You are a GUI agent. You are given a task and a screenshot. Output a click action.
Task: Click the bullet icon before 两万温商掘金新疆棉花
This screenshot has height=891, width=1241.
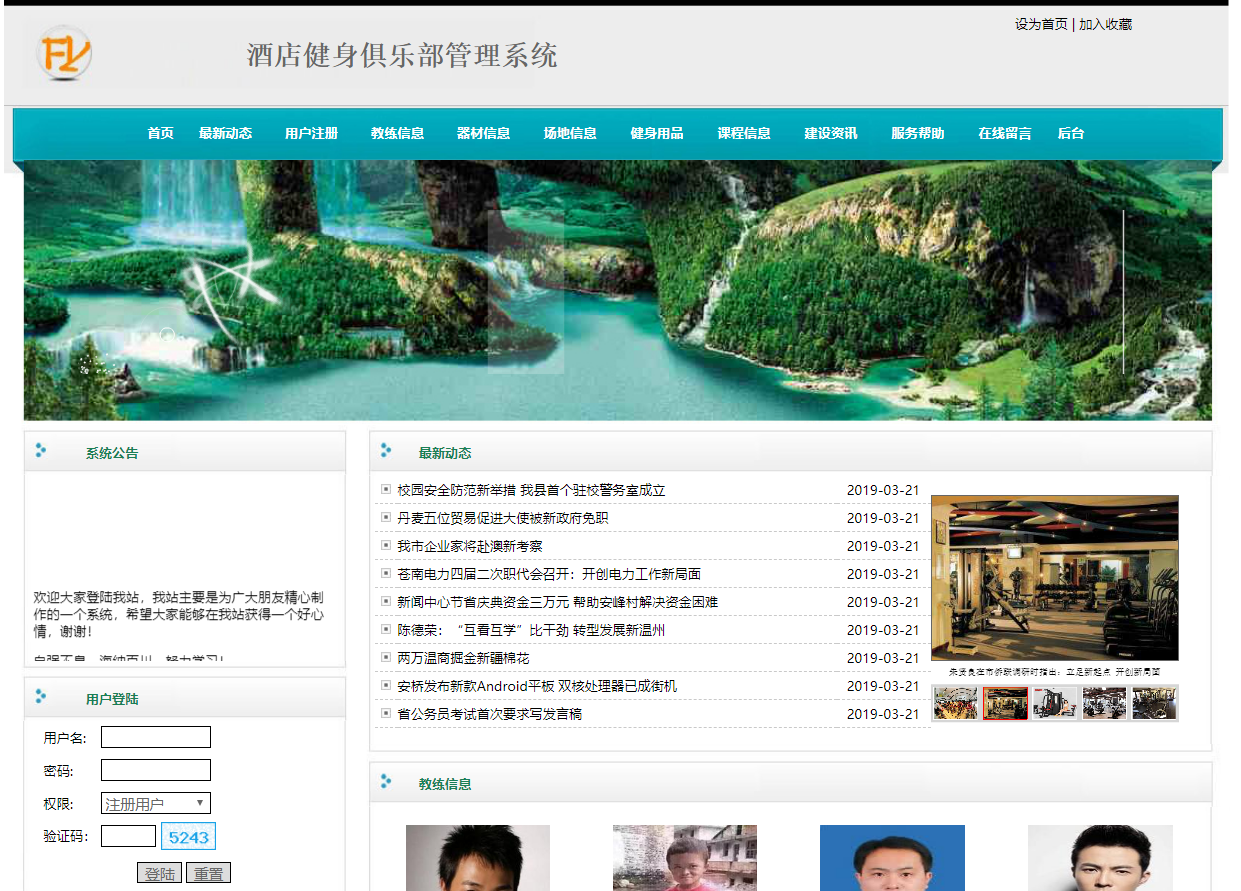[x=384, y=658]
